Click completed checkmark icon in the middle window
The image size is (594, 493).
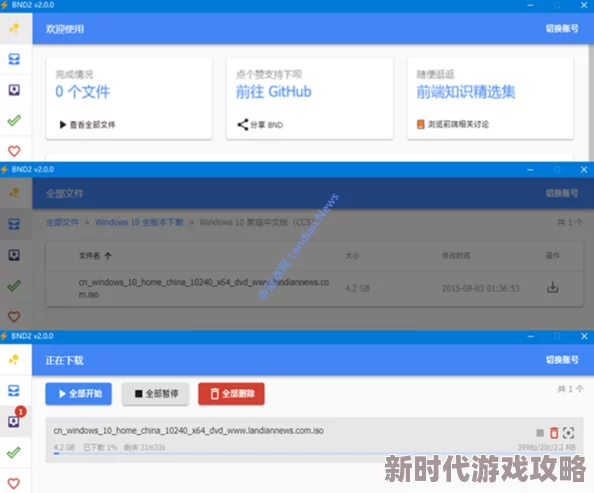(14, 286)
